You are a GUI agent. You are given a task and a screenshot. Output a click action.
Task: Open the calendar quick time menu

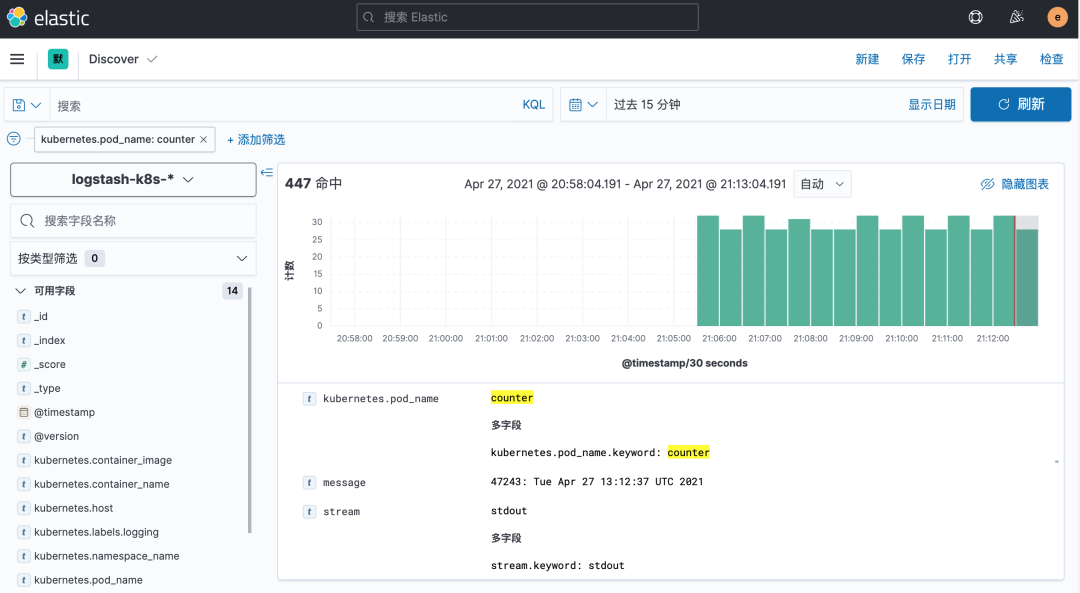point(583,105)
